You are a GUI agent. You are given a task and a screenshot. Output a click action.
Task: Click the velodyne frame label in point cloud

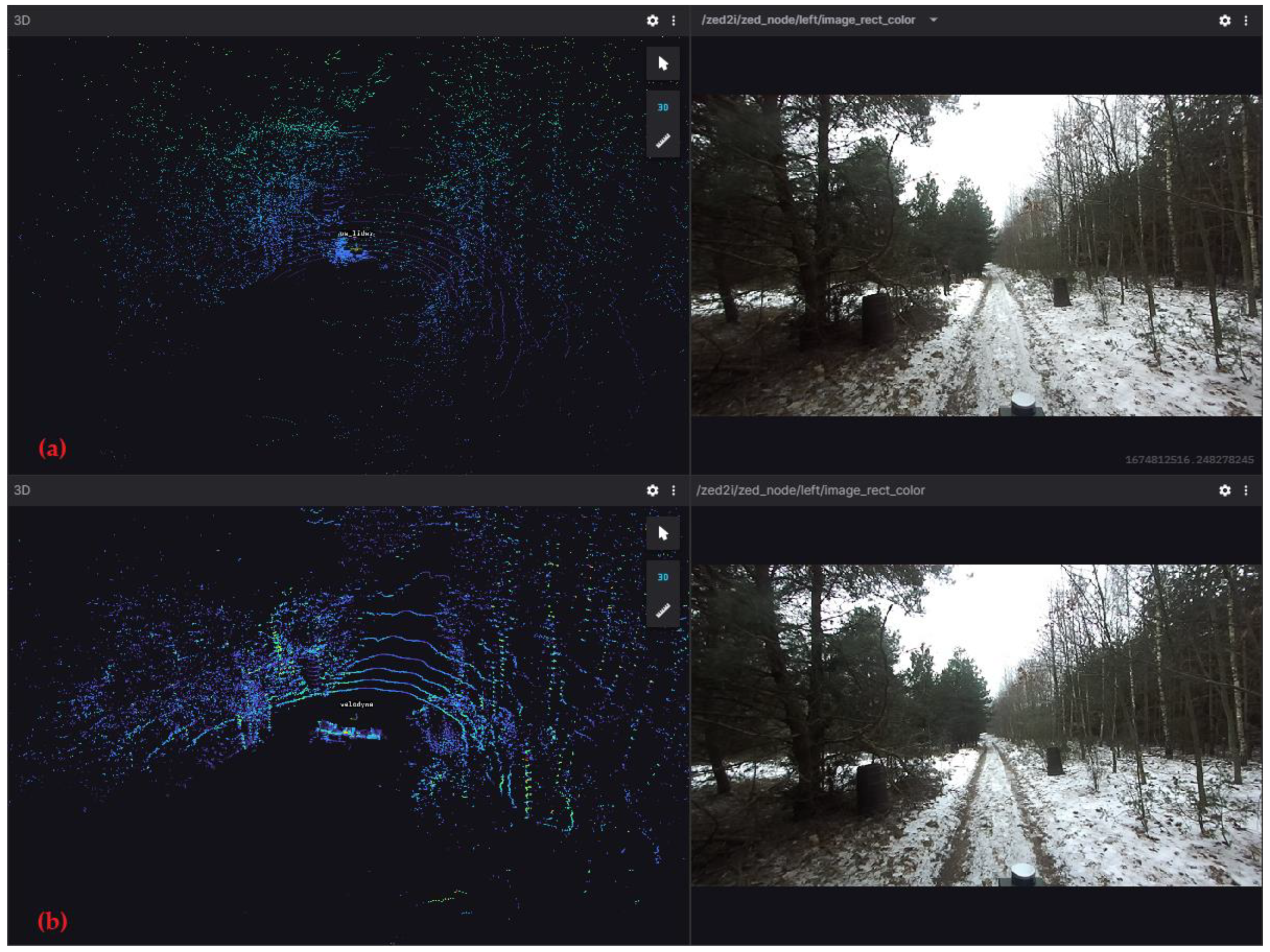coord(357,704)
